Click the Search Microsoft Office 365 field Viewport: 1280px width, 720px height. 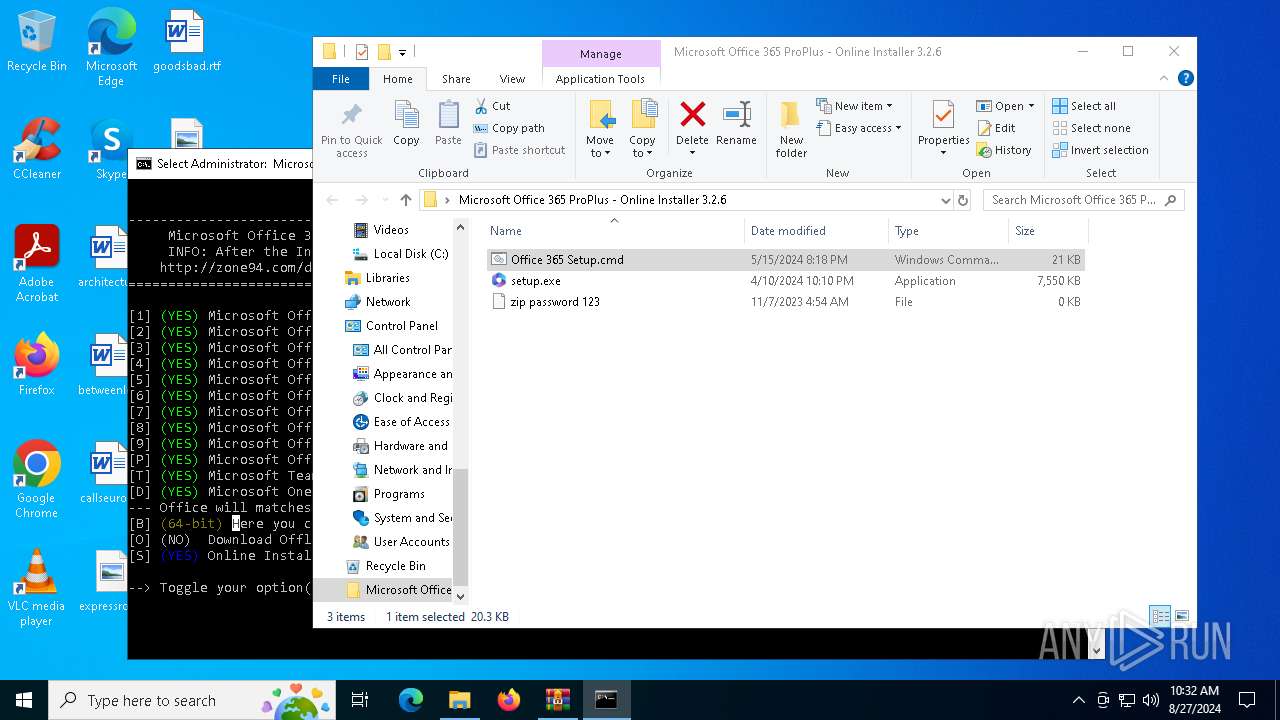pos(1084,200)
